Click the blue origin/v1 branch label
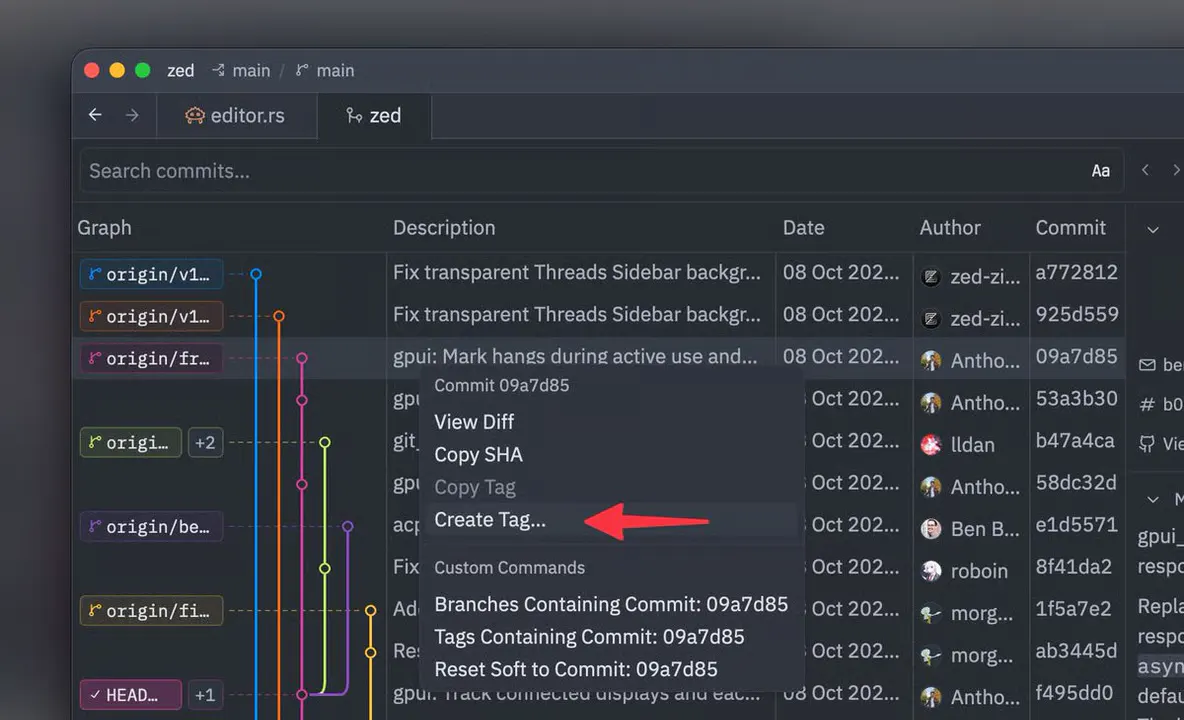The image size is (1184, 720). point(151,274)
